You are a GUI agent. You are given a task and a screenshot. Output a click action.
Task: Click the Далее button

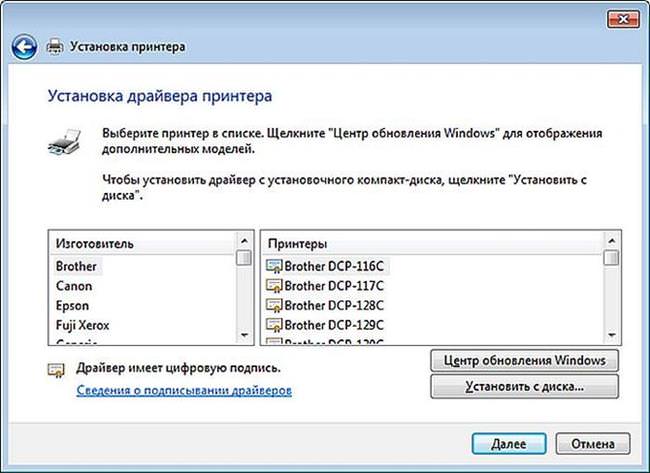(x=509, y=444)
